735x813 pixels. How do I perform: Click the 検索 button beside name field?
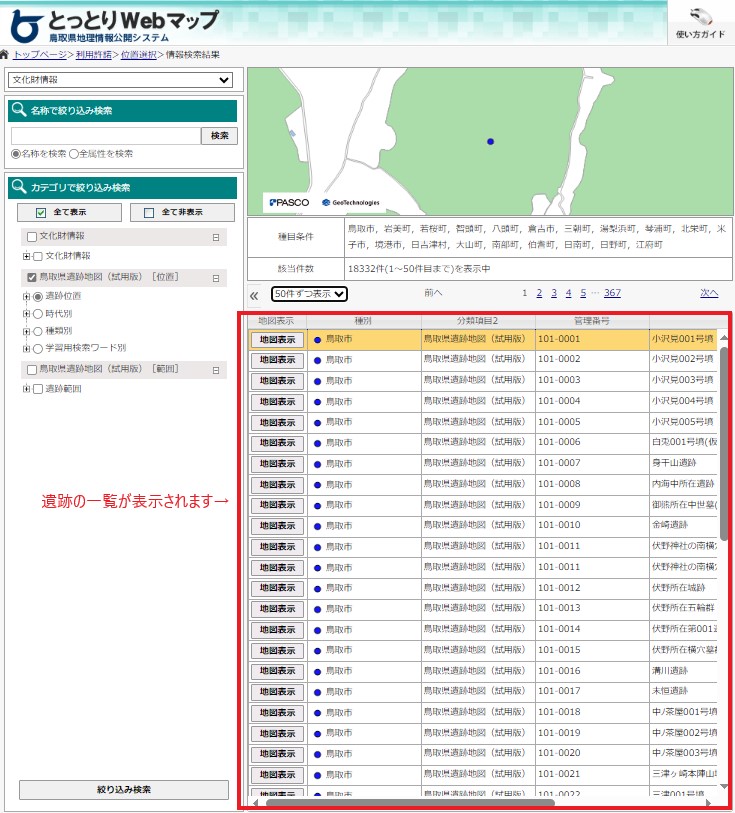click(219, 136)
